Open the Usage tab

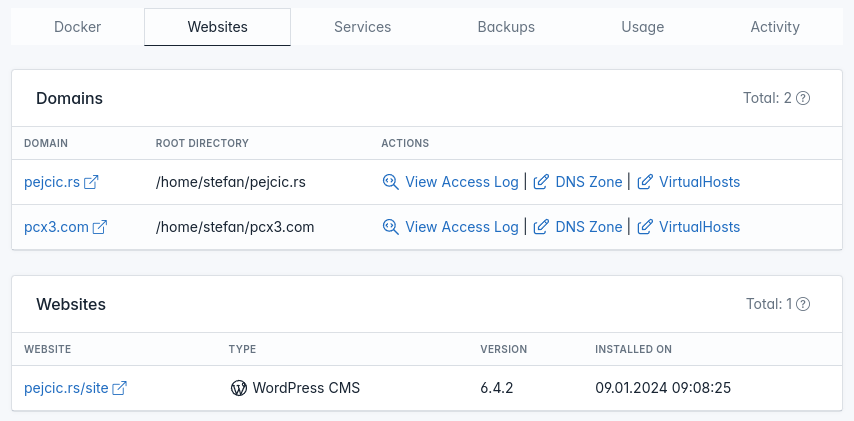[643, 27]
